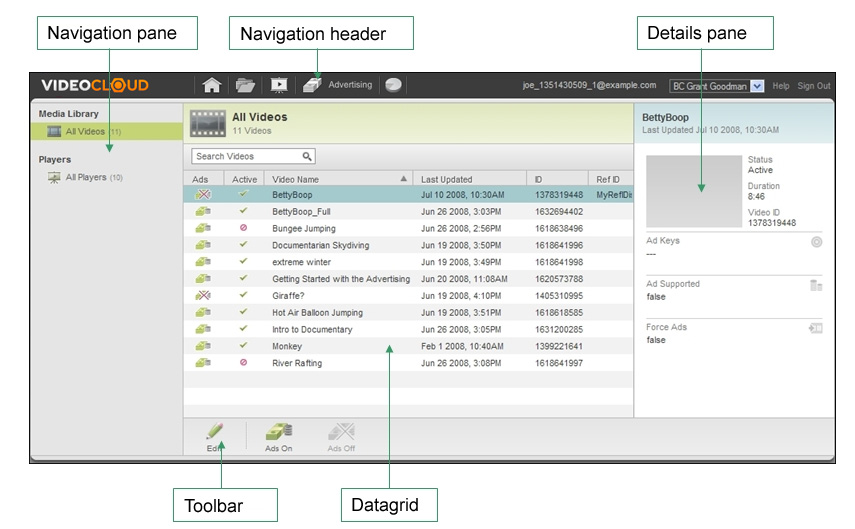The height and width of the screenshot is (529, 855).
Task: Sort by Video Name column header
Action: point(339,179)
